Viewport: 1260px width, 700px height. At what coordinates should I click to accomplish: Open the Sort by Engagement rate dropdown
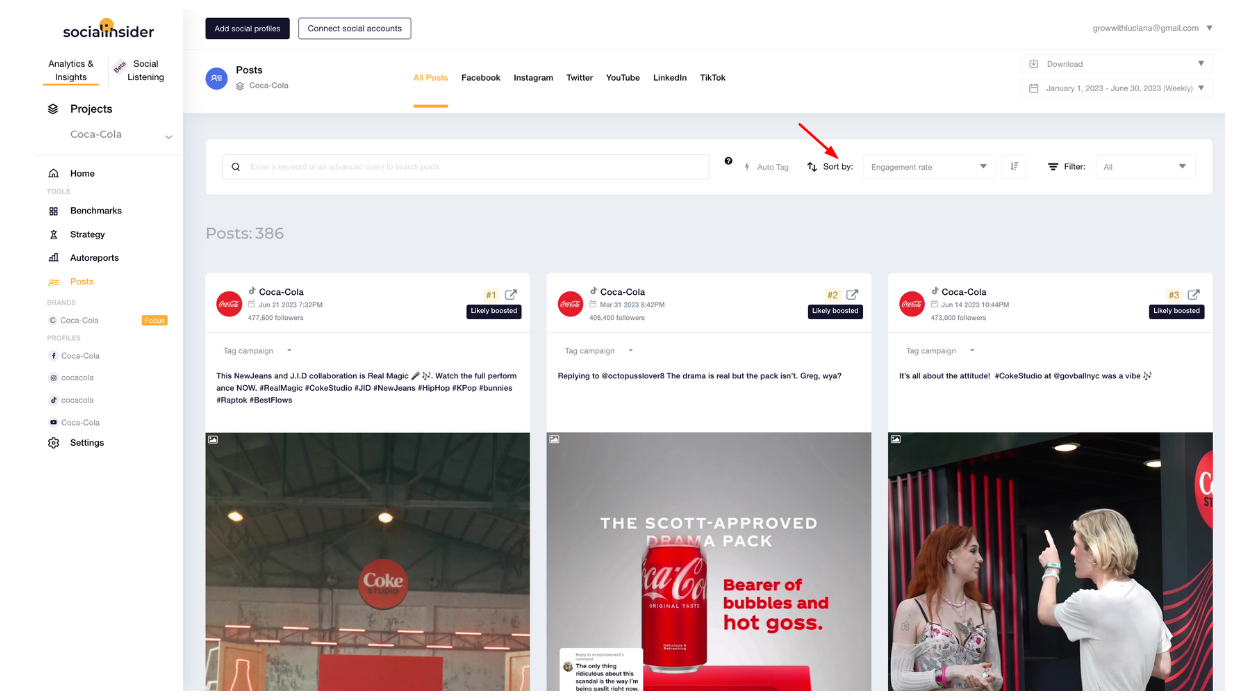(x=929, y=167)
